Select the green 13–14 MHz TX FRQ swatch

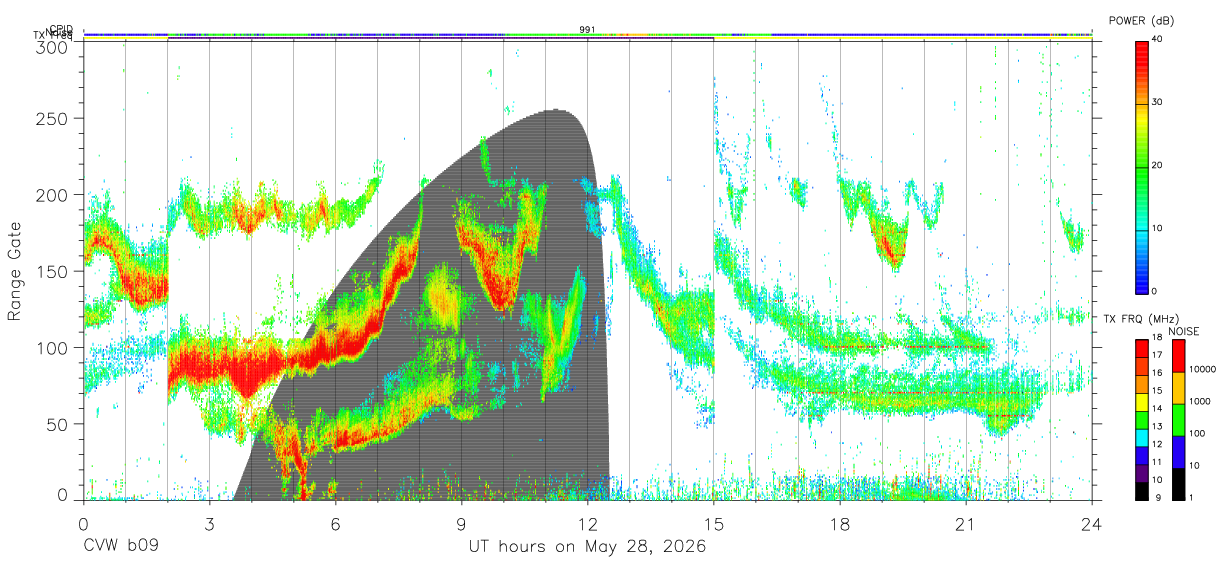pyautogui.click(x=1140, y=418)
